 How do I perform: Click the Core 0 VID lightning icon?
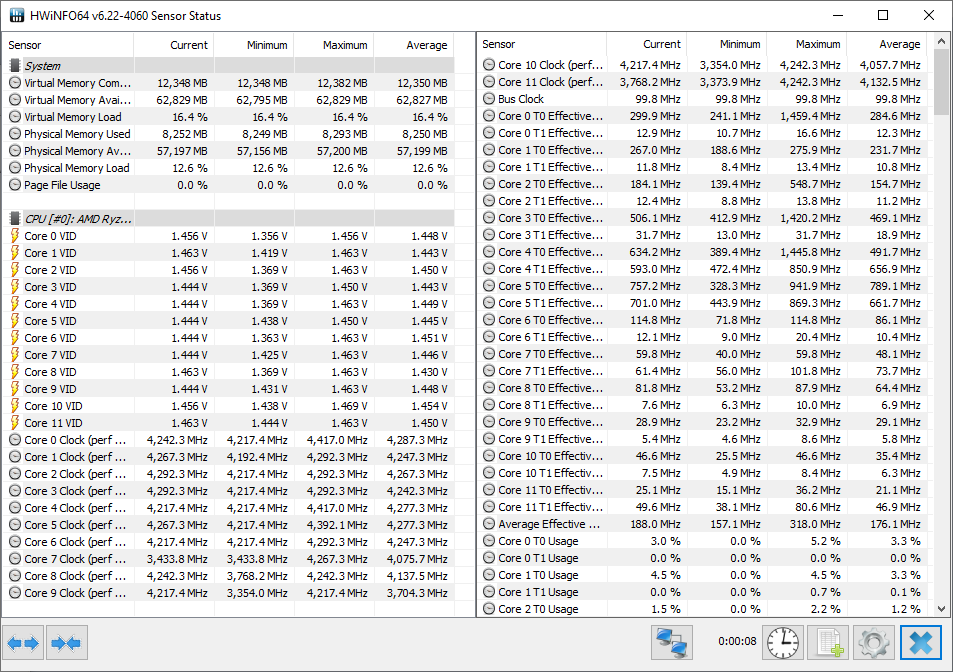[15, 236]
